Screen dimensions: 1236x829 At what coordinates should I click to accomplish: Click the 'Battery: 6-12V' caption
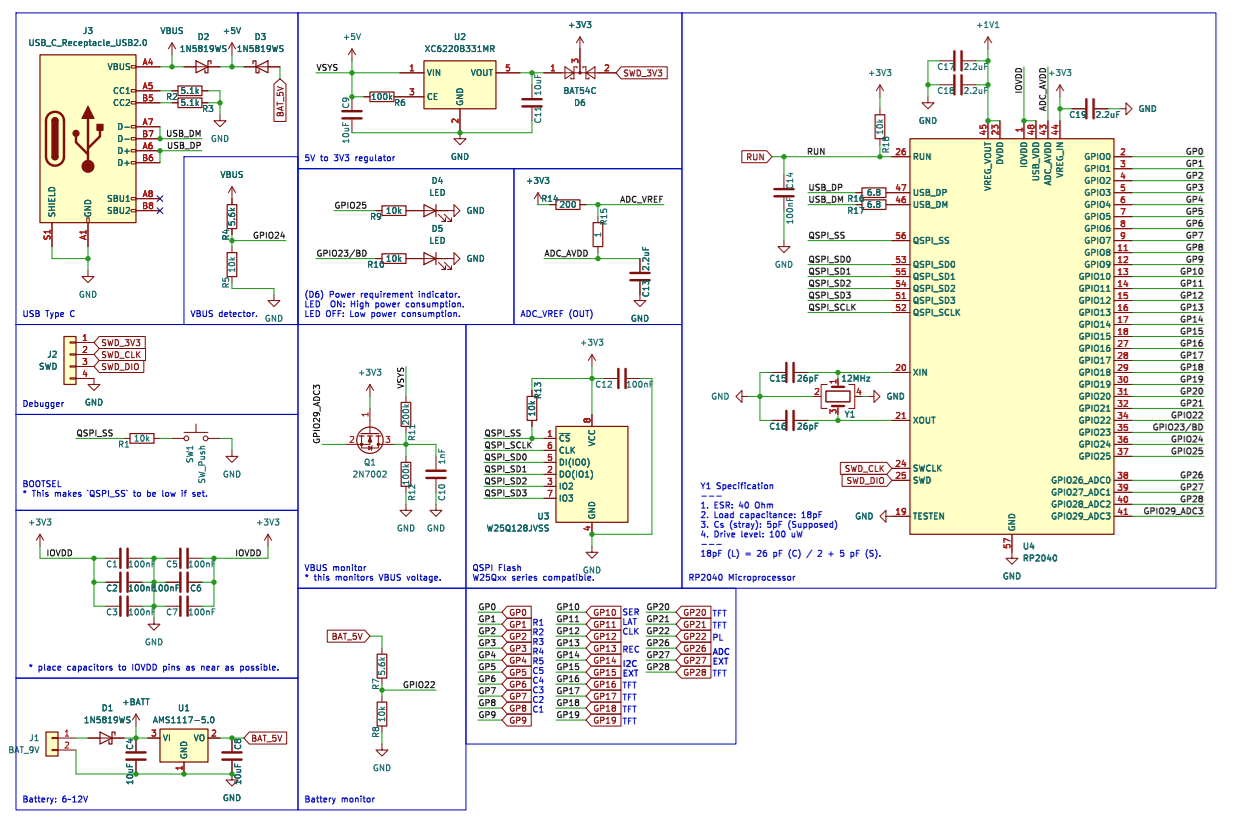56,799
